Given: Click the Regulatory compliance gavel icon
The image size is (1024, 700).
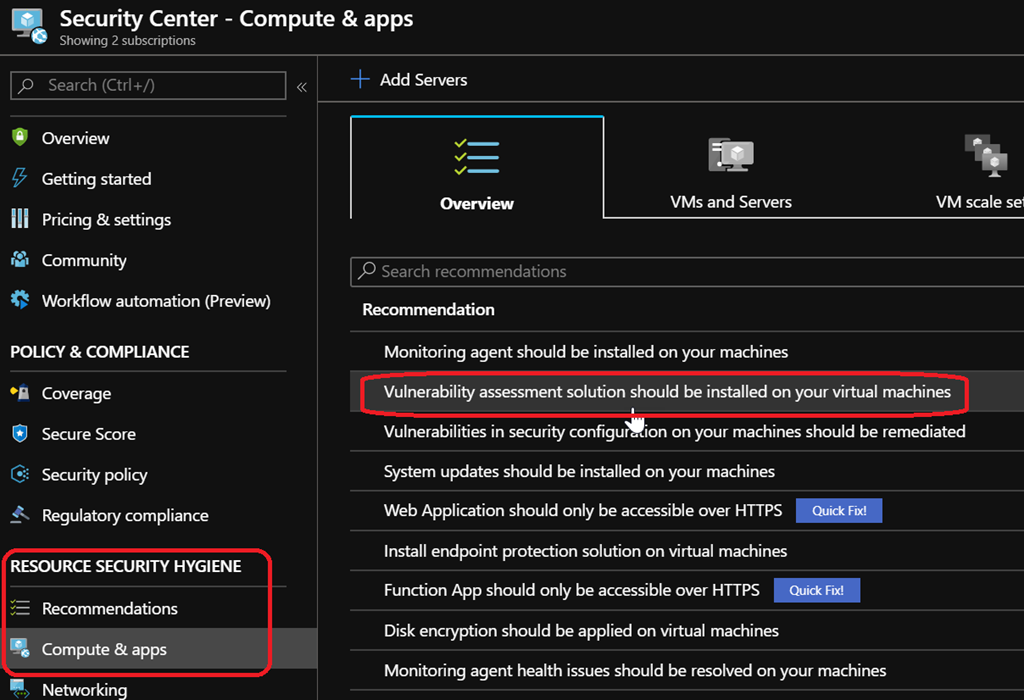Looking at the screenshot, I should 20,515.
